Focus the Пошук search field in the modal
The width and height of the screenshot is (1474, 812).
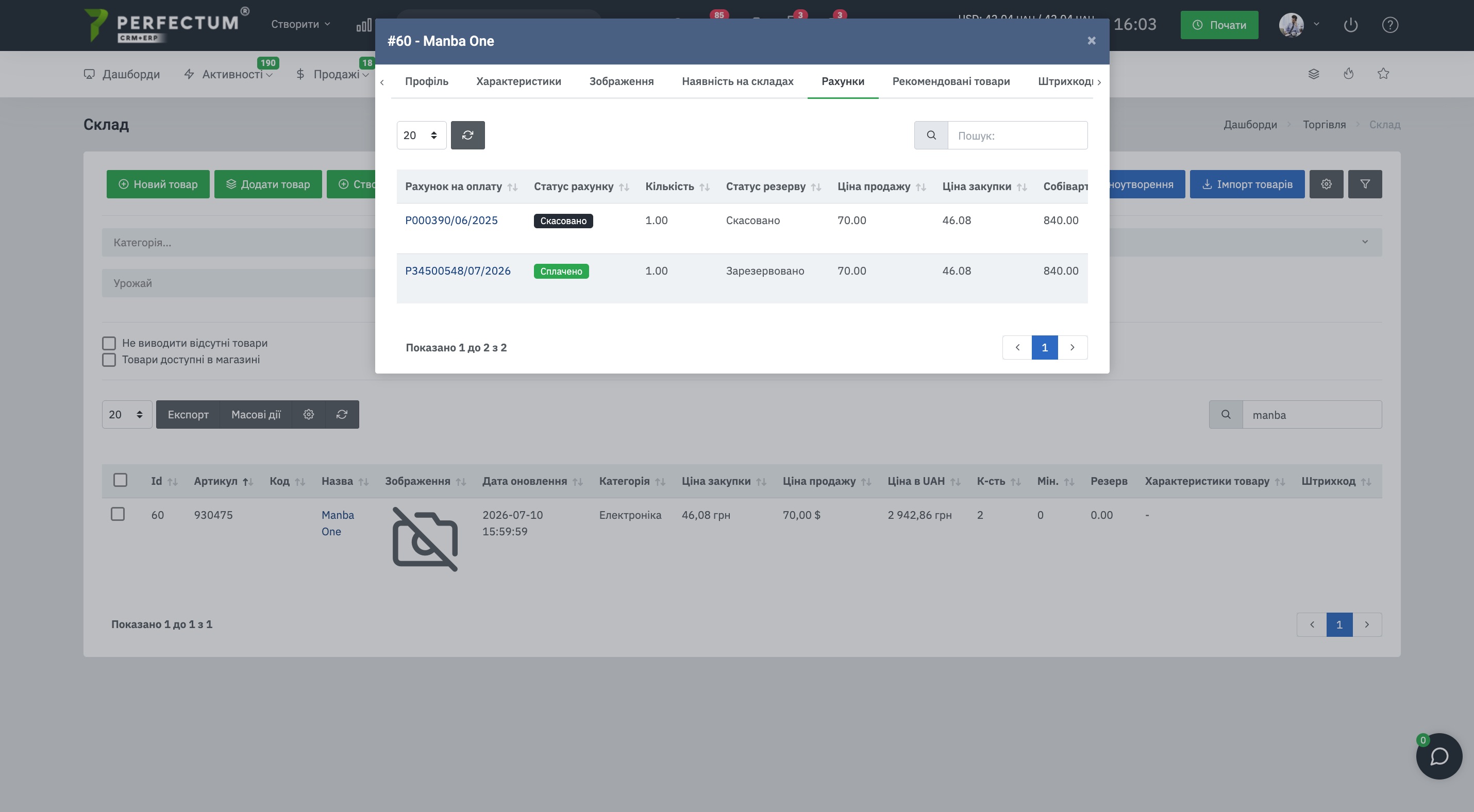pyautogui.click(x=1017, y=135)
